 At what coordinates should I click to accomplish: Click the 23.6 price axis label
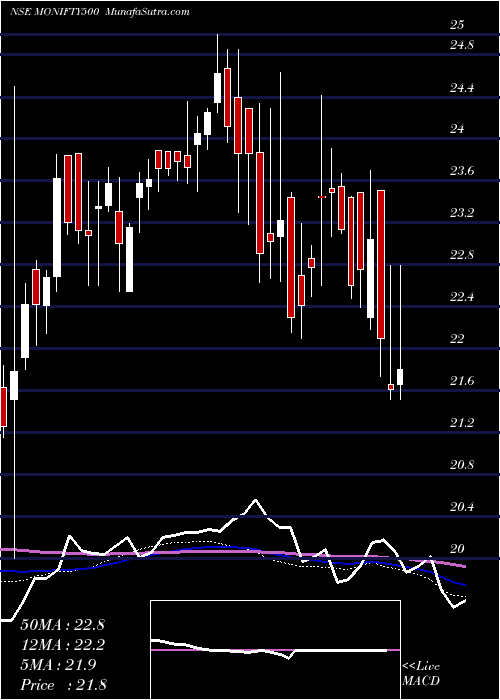[x=461, y=171]
